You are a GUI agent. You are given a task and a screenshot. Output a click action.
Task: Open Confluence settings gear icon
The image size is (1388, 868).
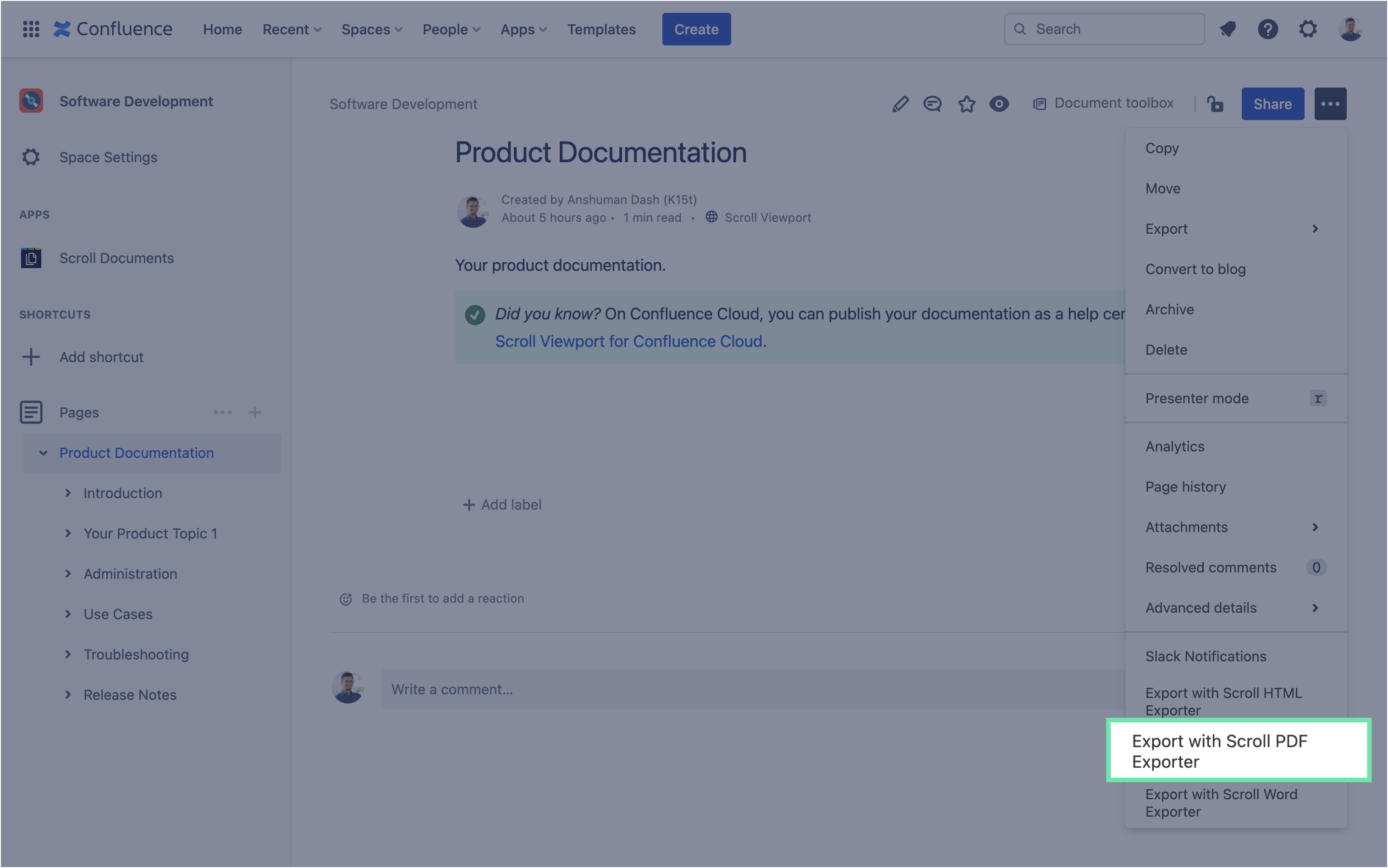coord(1308,29)
